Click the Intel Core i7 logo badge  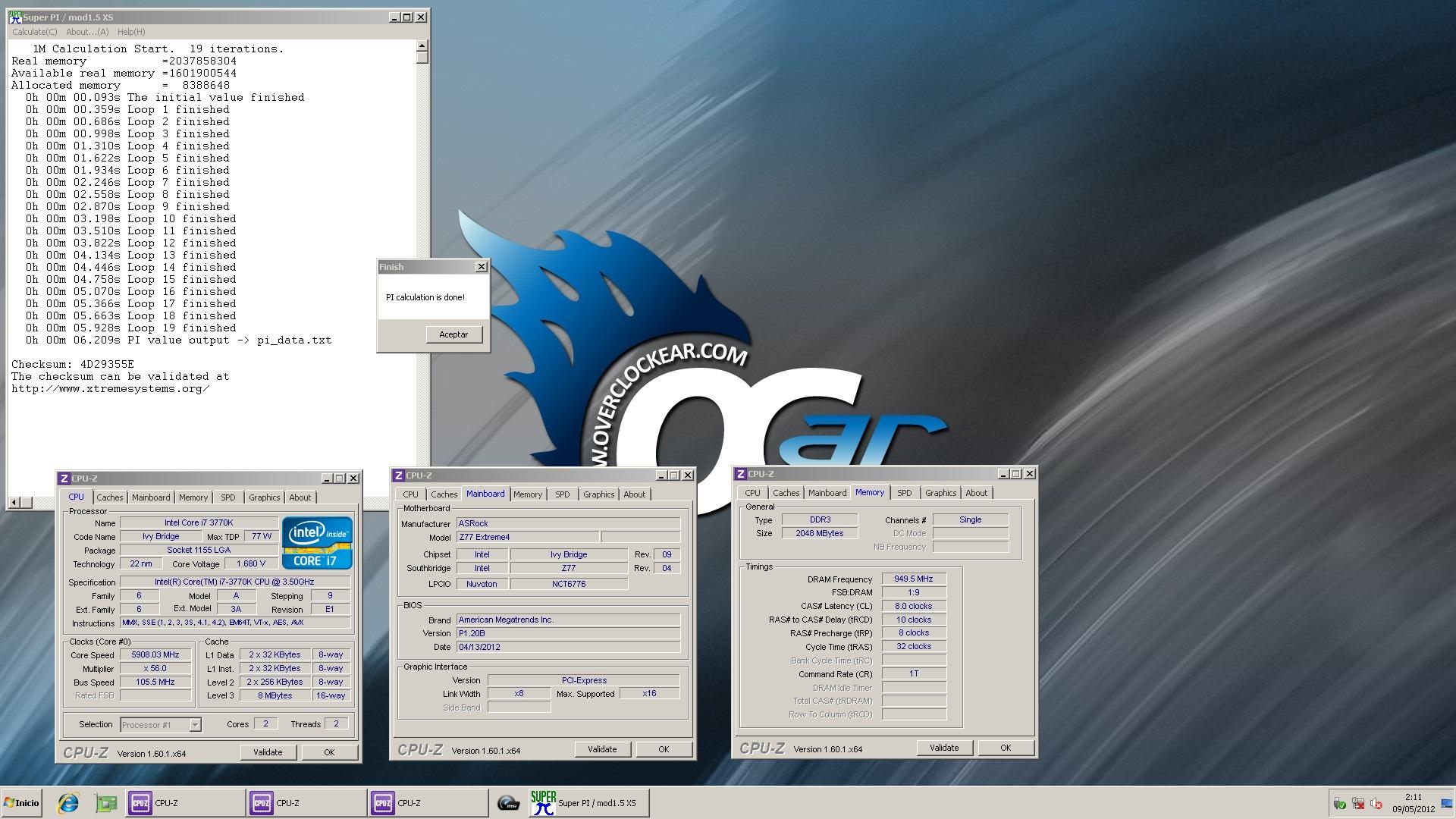[317, 543]
